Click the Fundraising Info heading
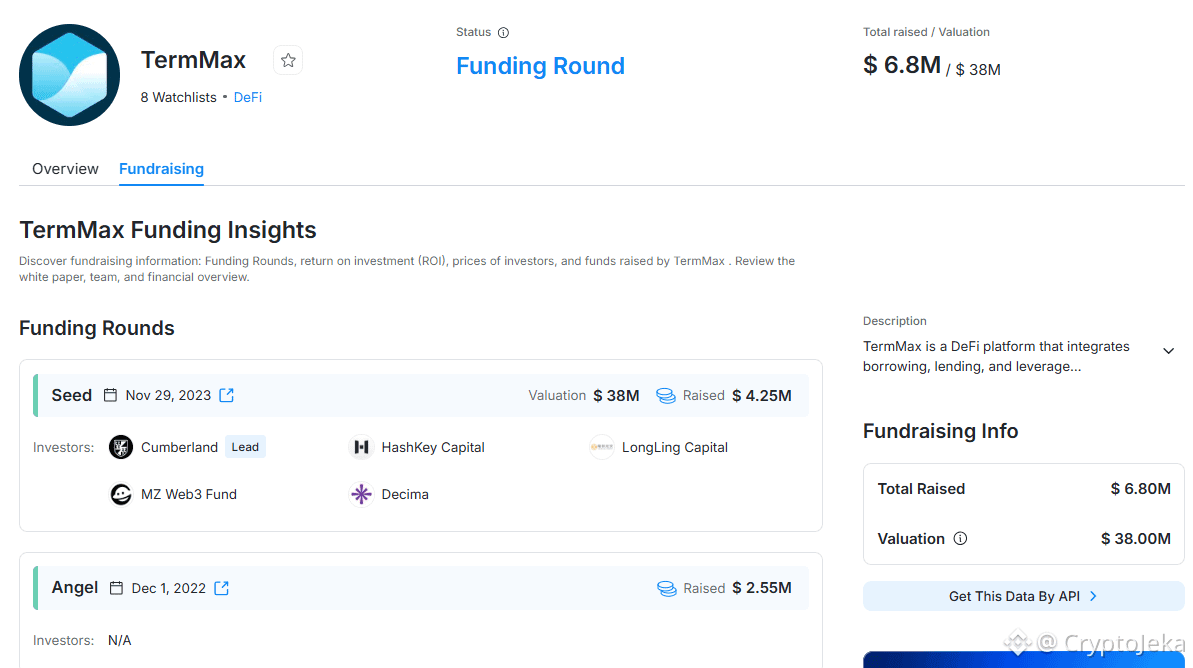Screen dimensions: 1193x668 point(940,431)
